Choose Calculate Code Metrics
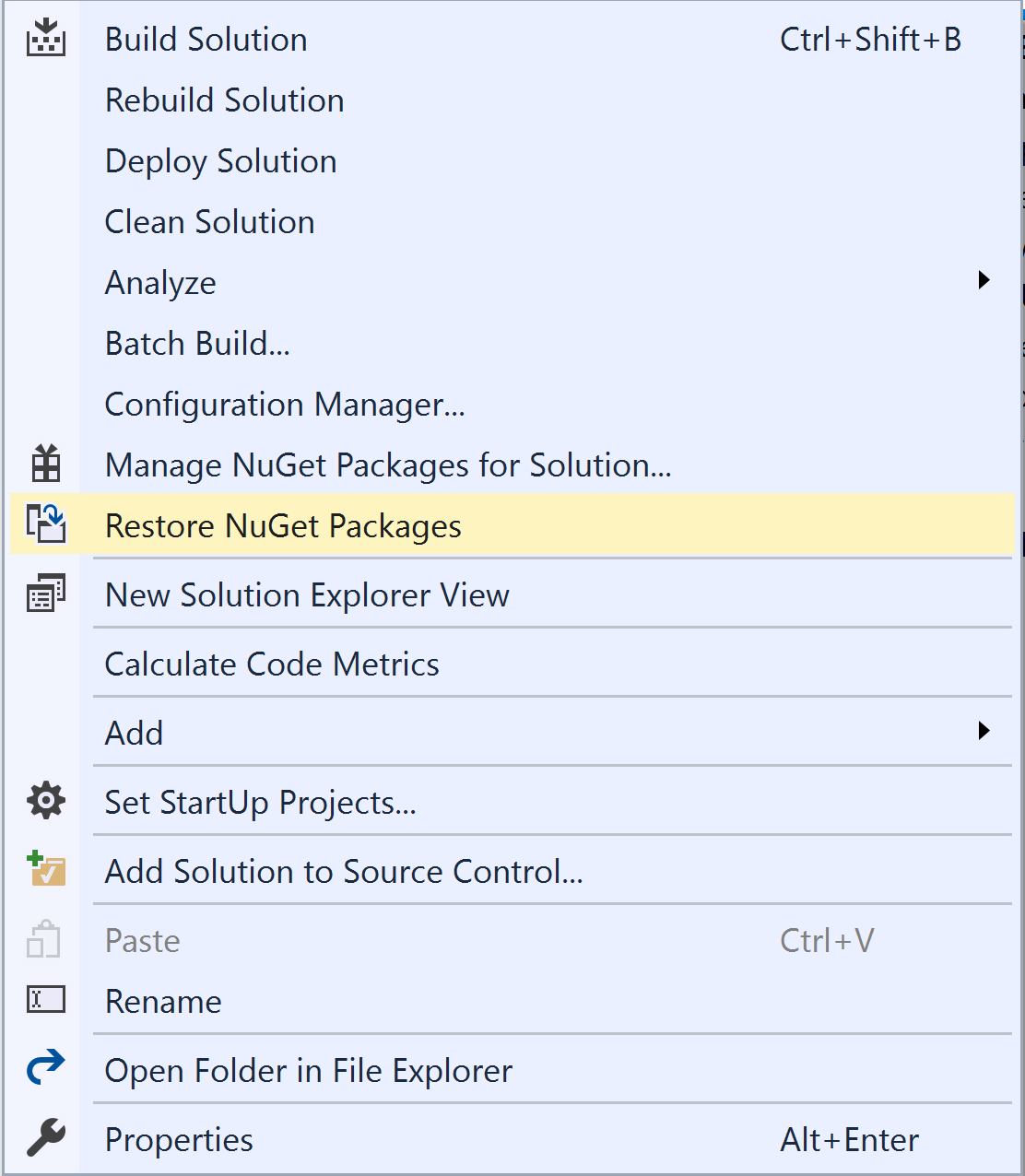 pos(272,663)
